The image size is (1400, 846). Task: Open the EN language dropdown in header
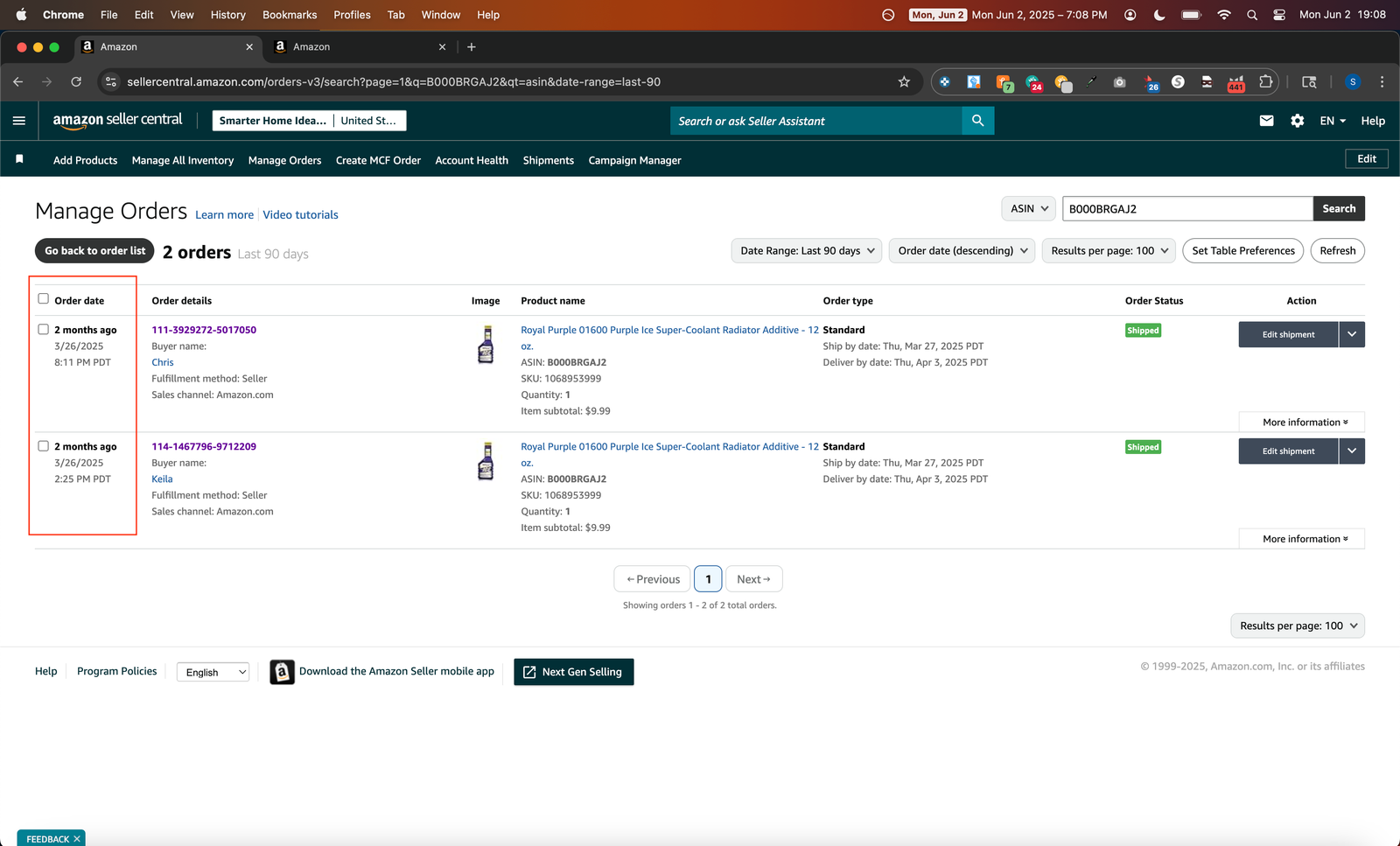pyautogui.click(x=1333, y=121)
